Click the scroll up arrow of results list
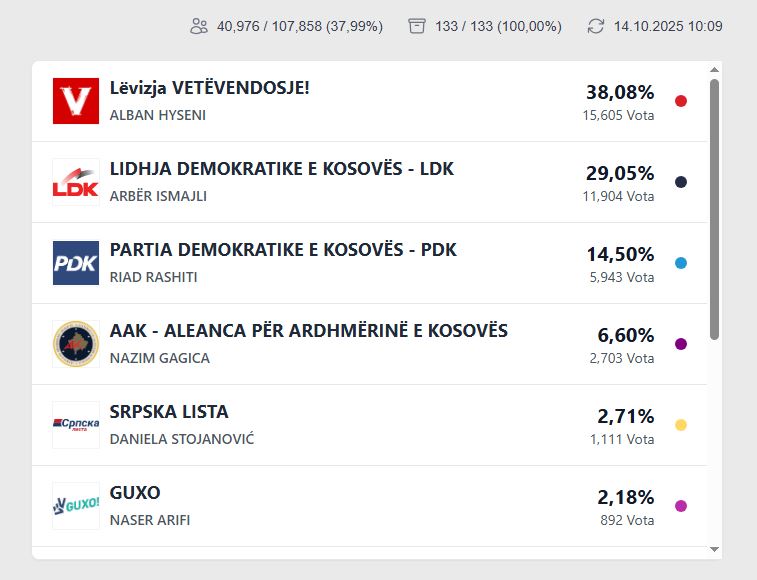The height and width of the screenshot is (580, 757). [x=714, y=70]
